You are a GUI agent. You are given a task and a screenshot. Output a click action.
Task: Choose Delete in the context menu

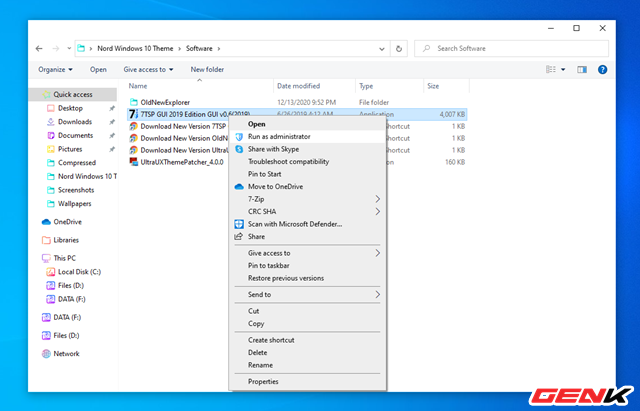257,353
